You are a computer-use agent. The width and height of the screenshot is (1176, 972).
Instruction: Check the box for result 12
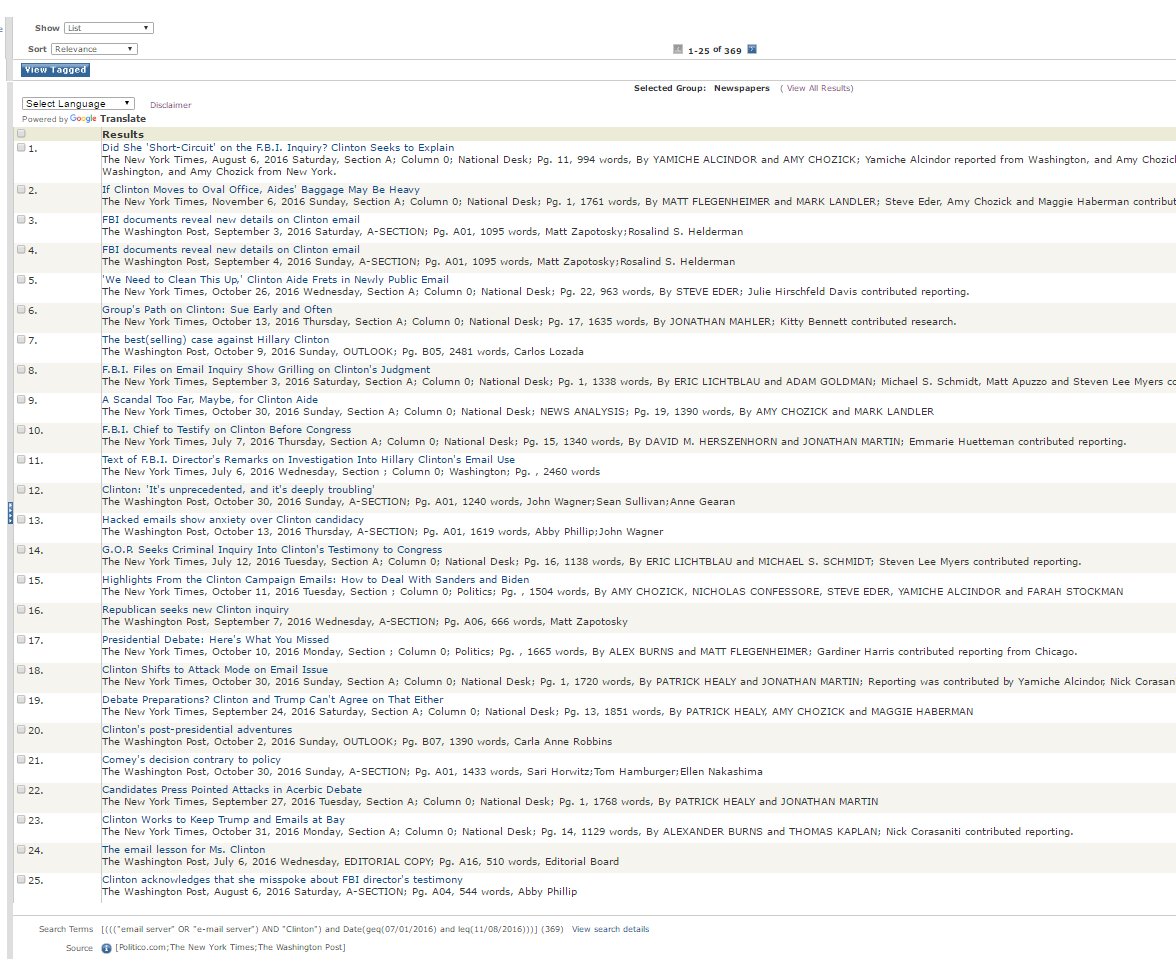click(x=21, y=490)
